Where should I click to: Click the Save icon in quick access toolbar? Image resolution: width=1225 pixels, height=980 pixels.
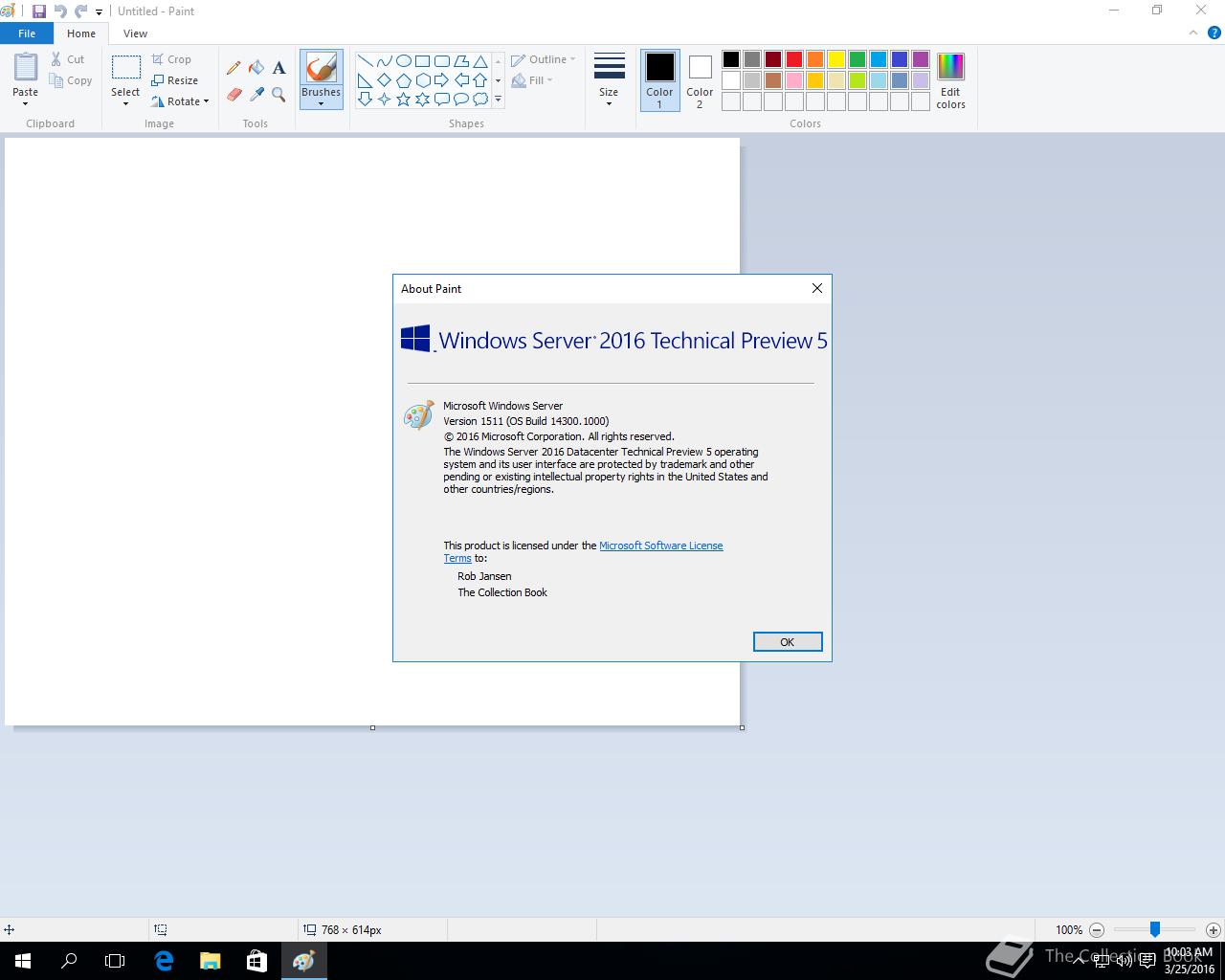(x=39, y=11)
